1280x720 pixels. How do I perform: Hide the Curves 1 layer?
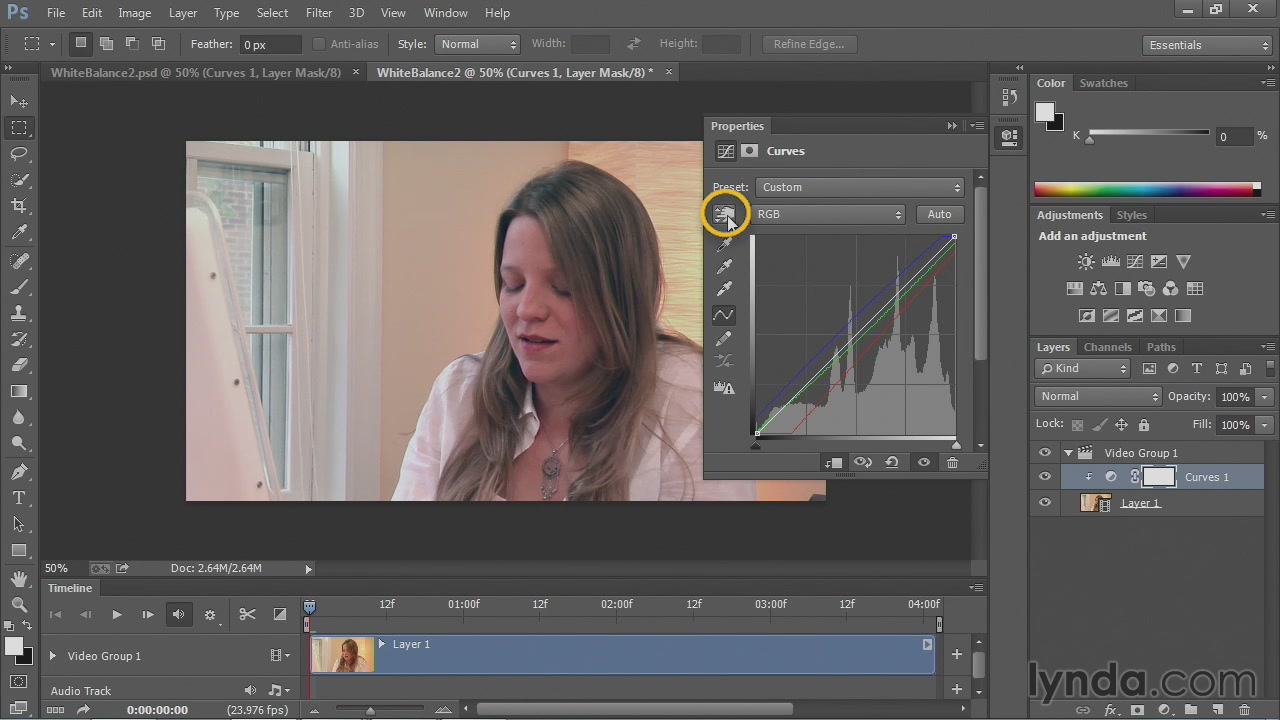[1045, 477]
